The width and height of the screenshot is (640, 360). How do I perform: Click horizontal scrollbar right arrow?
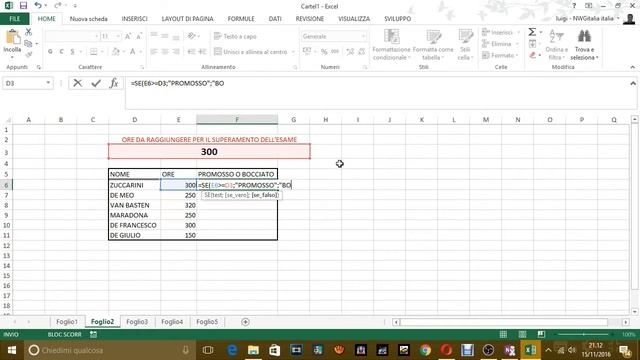625,322
